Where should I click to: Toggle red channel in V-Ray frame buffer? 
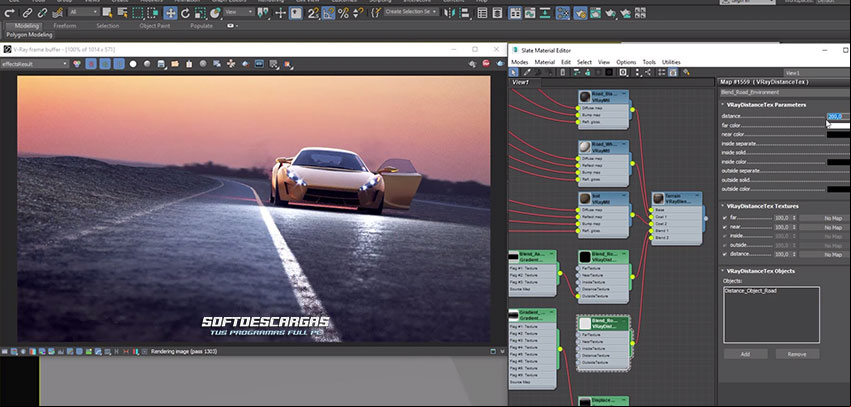click(x=91, y=64)
